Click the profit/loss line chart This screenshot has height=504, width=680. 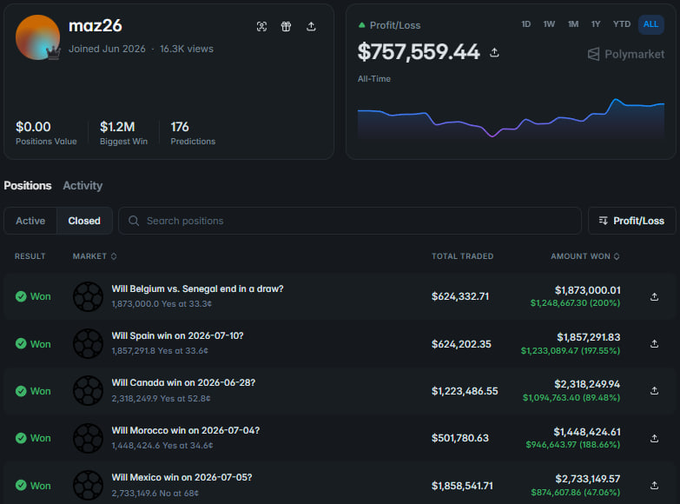click(x=510, y=118)
